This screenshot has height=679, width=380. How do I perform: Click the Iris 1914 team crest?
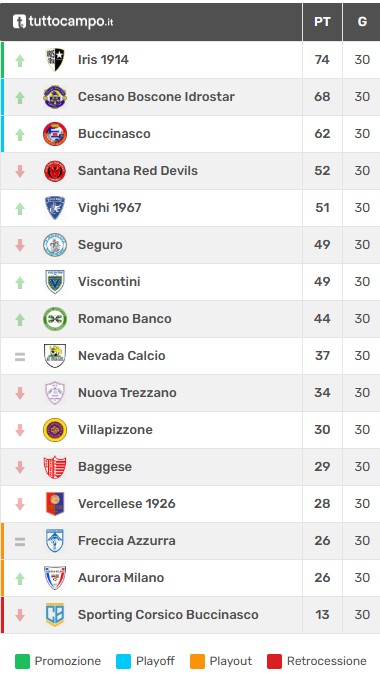(55, 60)
